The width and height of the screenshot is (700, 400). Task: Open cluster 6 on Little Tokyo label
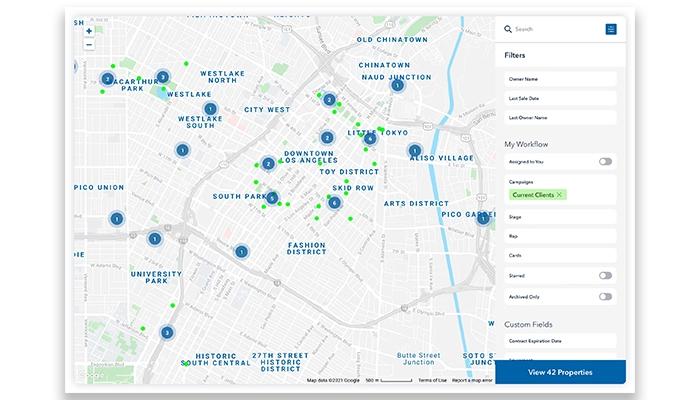tap(370, 139)
